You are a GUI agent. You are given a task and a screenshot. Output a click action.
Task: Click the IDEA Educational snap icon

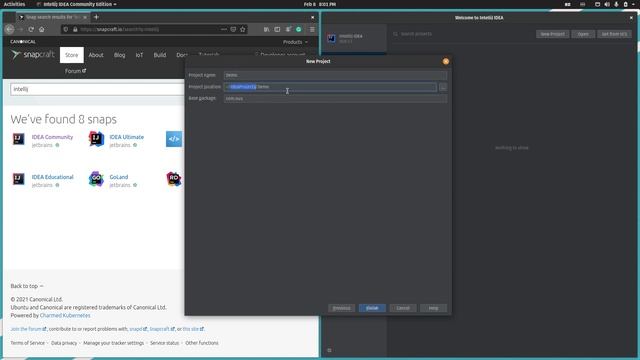click(x=18, y=179)
